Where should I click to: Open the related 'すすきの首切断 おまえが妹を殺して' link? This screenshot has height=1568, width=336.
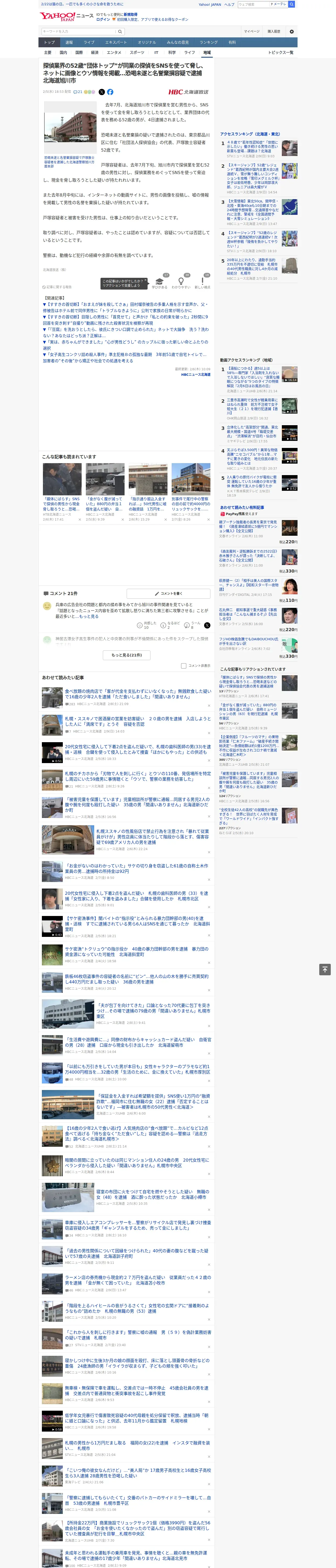pyautogui.click(x=125, y=307)
